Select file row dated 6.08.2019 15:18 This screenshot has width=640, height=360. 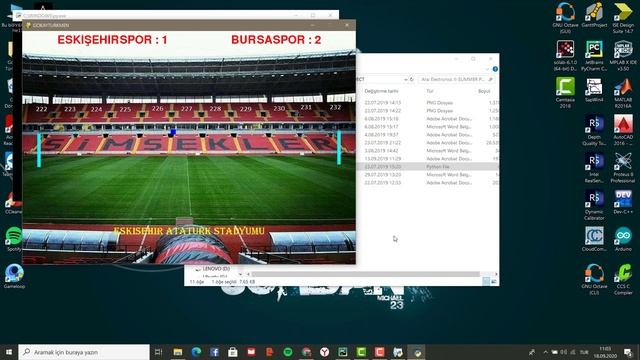click(x=428, y=119)
